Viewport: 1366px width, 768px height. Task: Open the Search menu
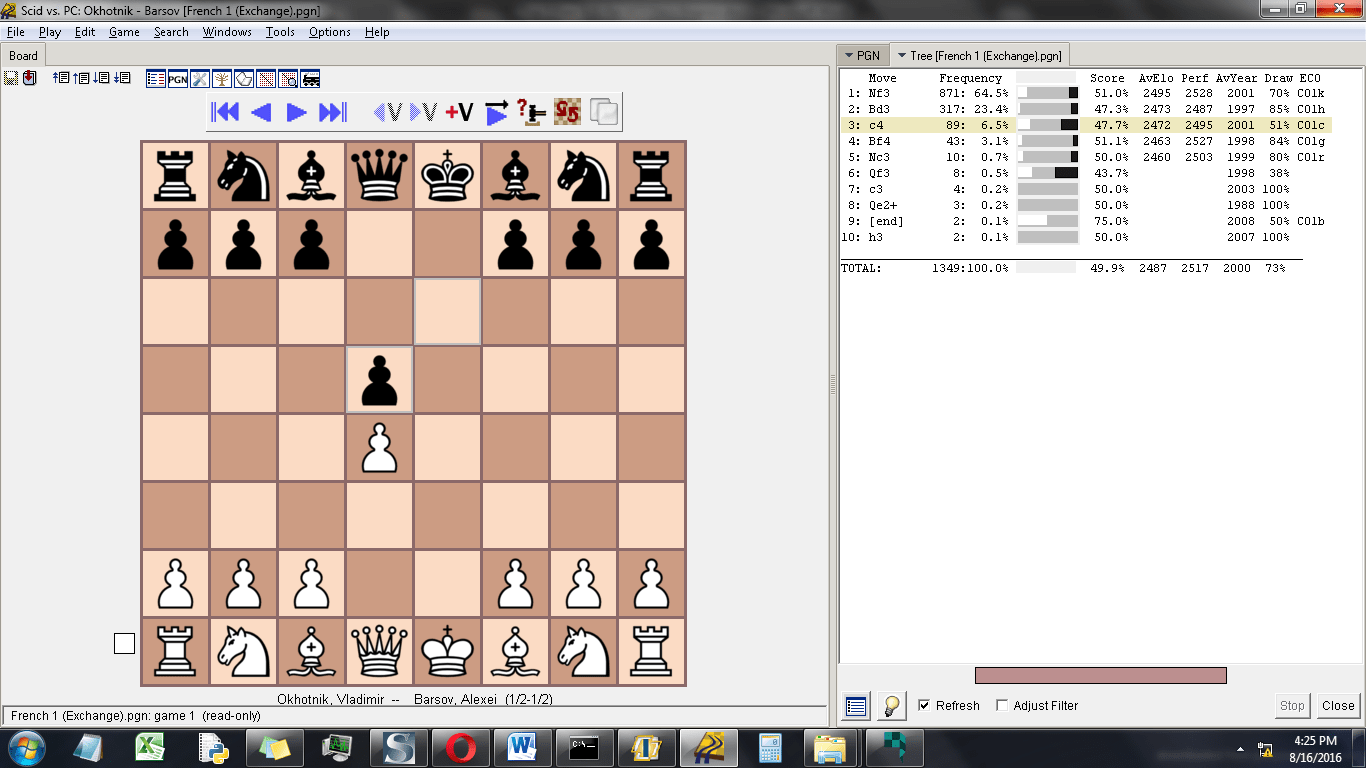tap(170, 31)
